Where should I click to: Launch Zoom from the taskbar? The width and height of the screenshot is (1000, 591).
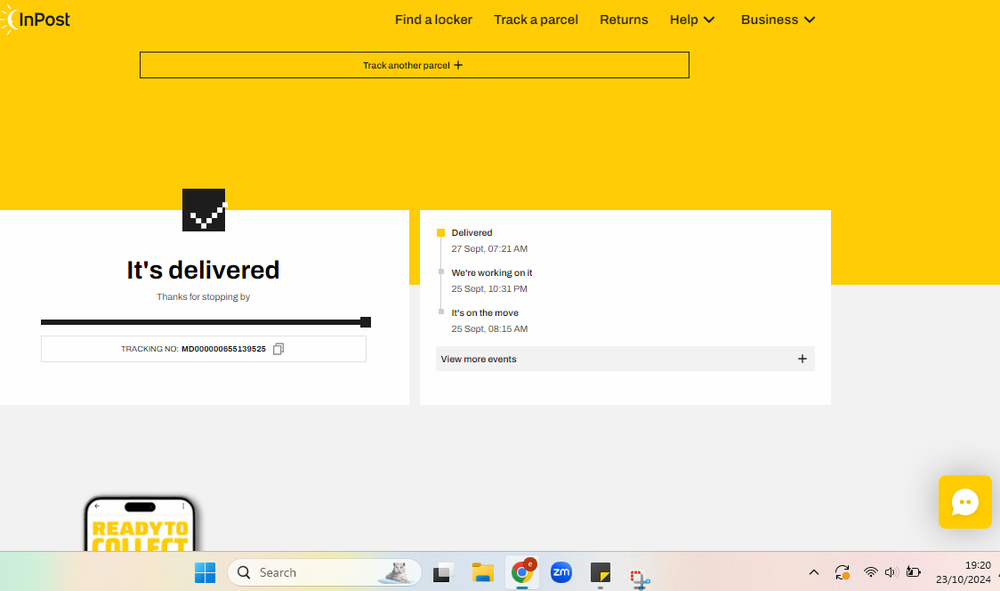tap(561, 572)
